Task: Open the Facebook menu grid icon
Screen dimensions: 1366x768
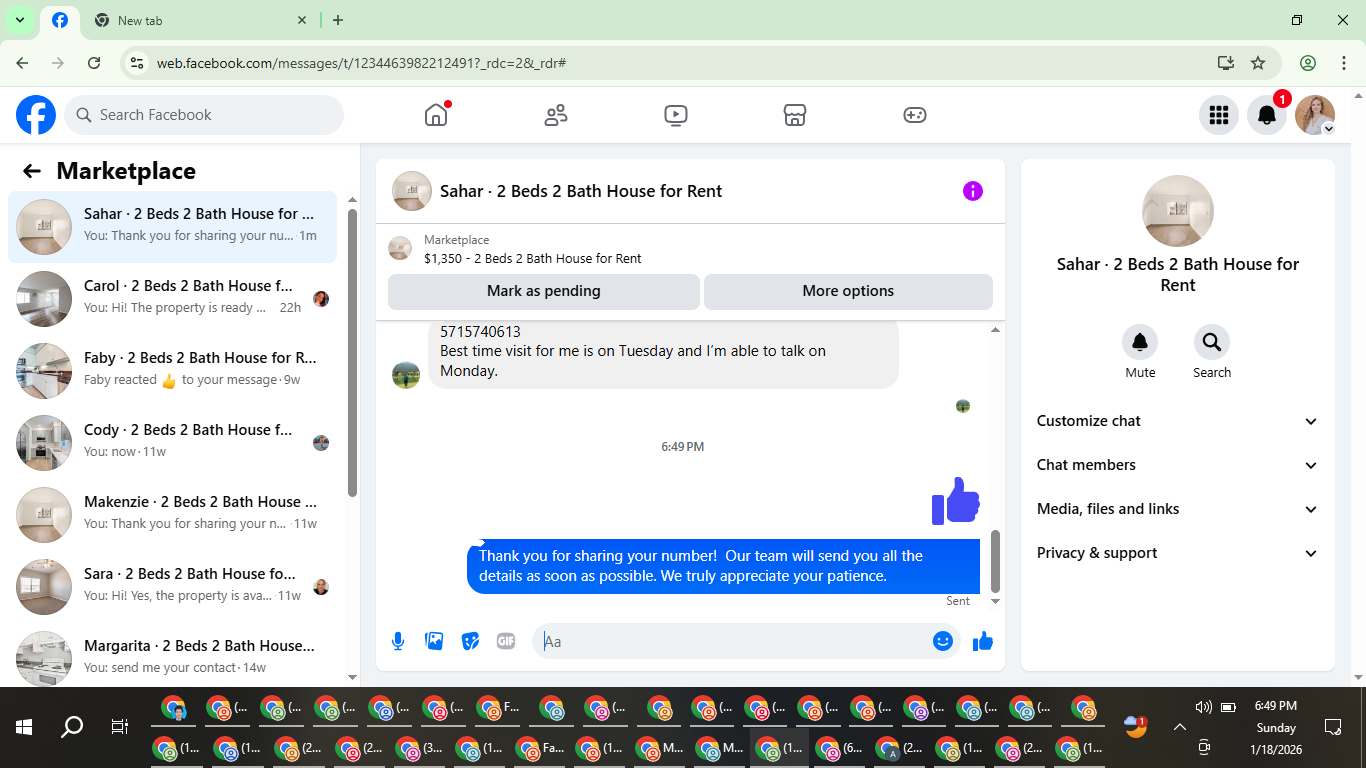Action: [x=1218, y=115]
